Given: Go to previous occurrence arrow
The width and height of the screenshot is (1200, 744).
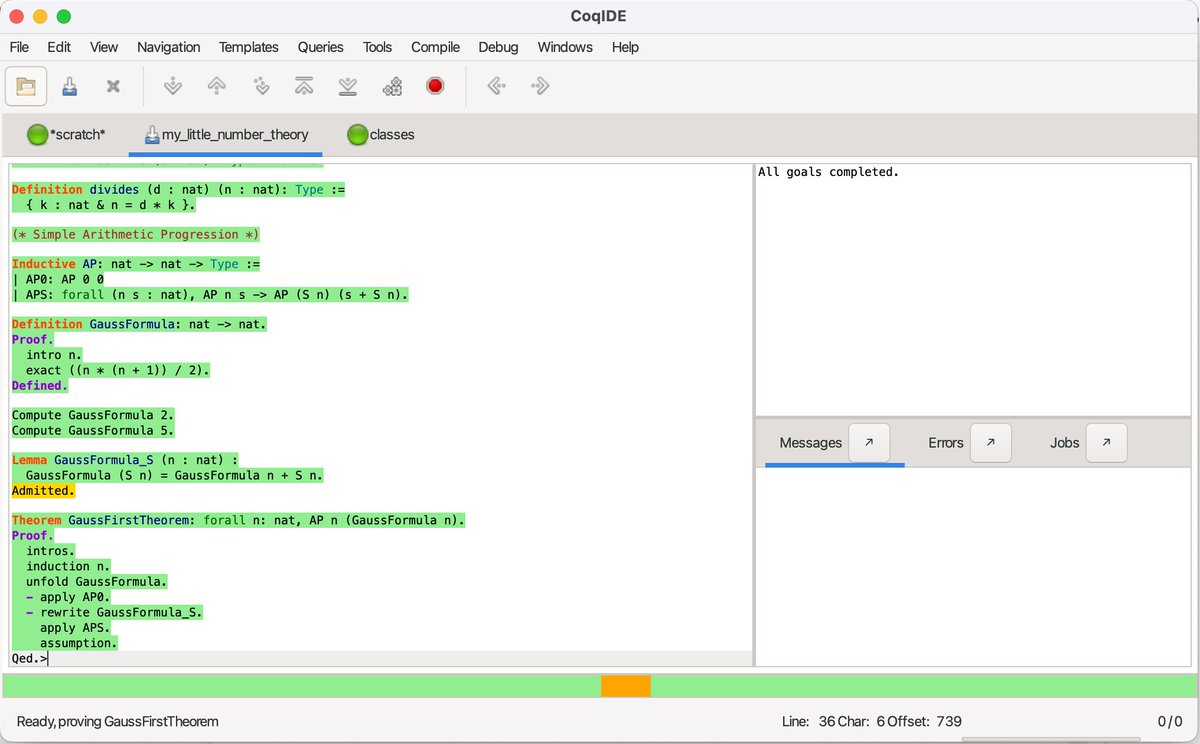Looking at the screenshot, I should click(x=496, y=86).
